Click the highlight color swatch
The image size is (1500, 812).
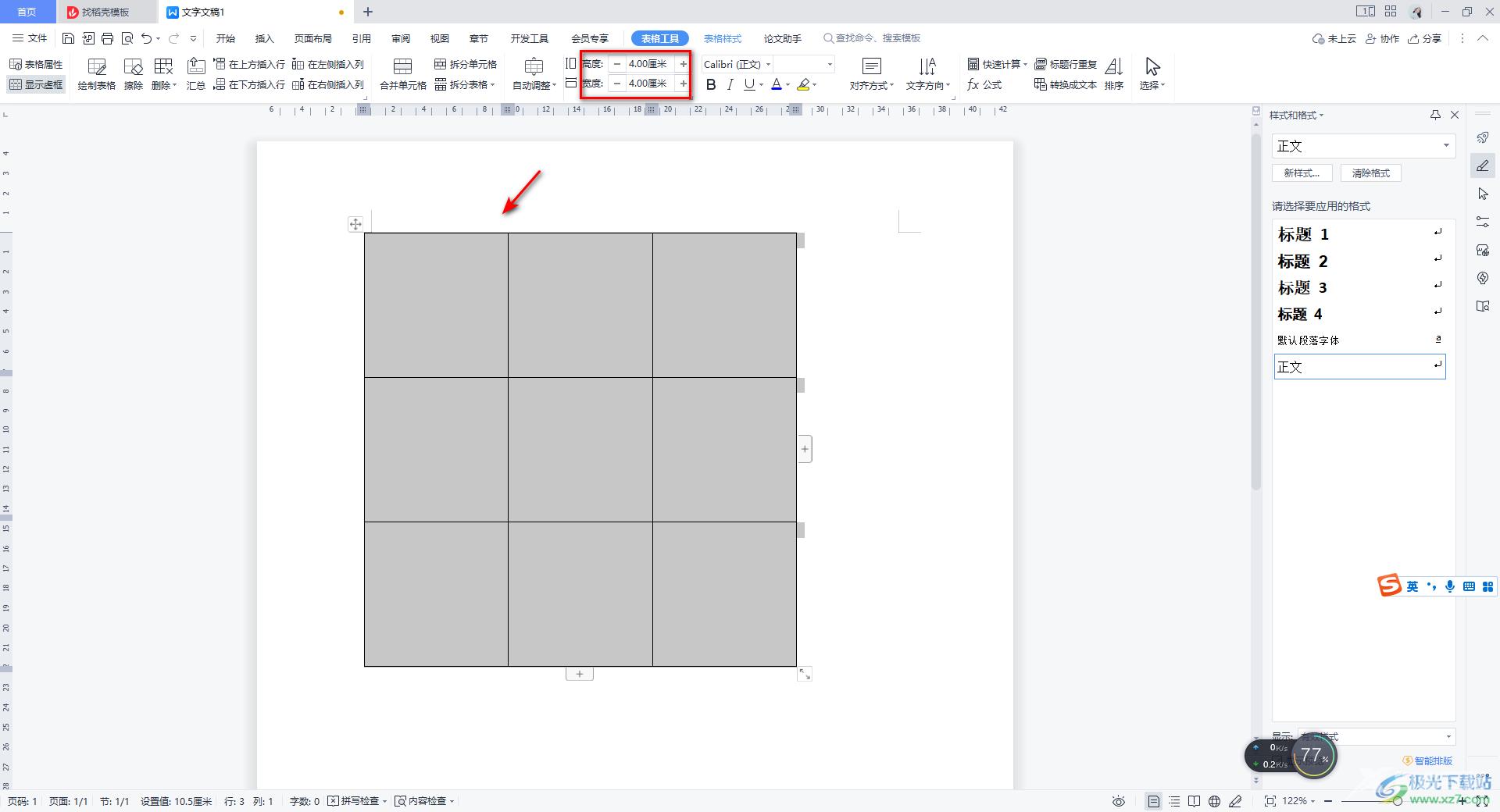tap(803, 84)
